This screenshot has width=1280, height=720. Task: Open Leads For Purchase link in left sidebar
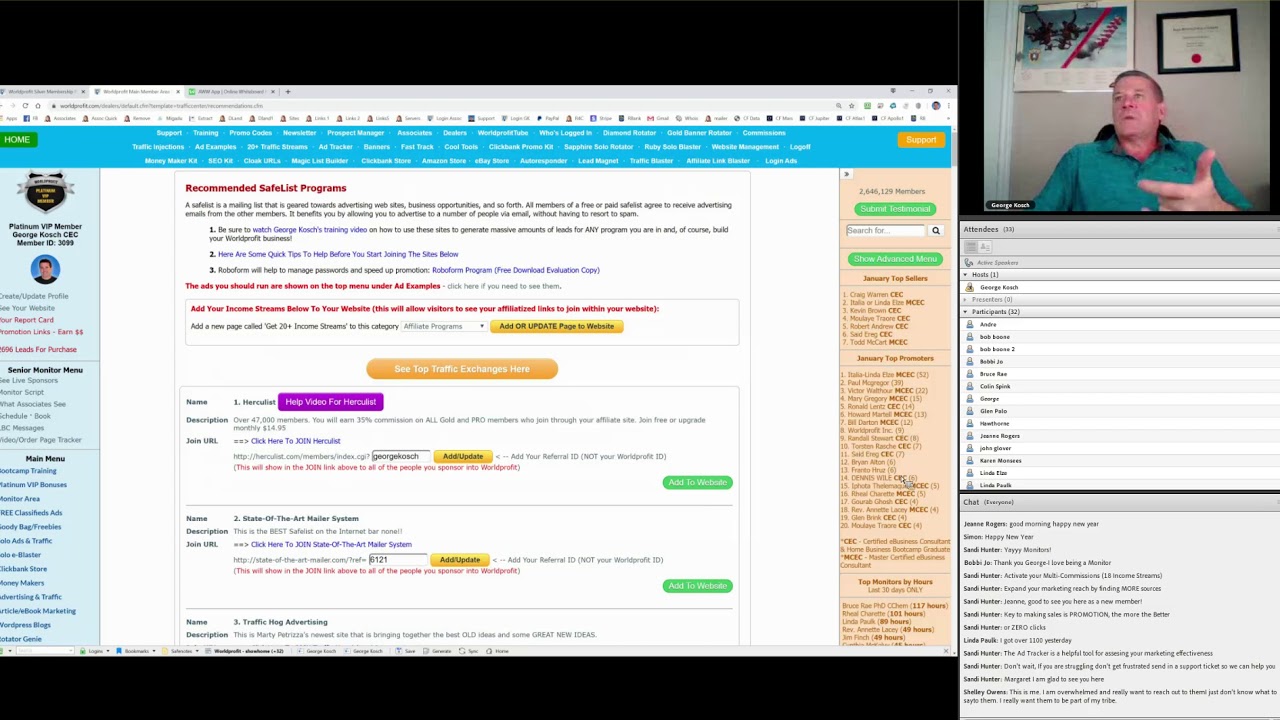point(38,350)
